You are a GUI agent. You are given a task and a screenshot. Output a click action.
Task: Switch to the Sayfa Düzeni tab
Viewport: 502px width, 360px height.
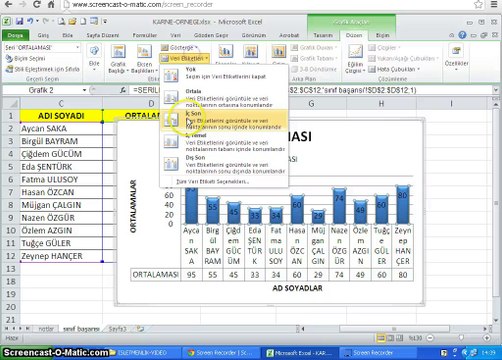[103, 35]
